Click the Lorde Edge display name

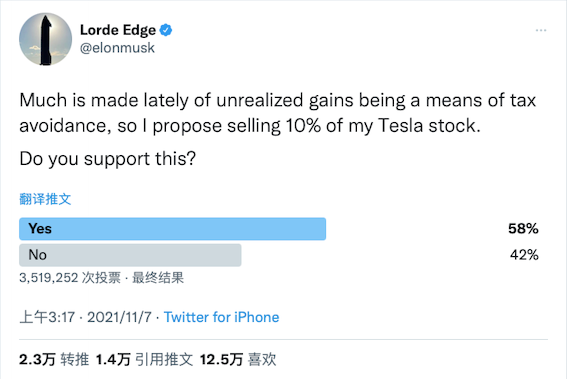[118, 30]
